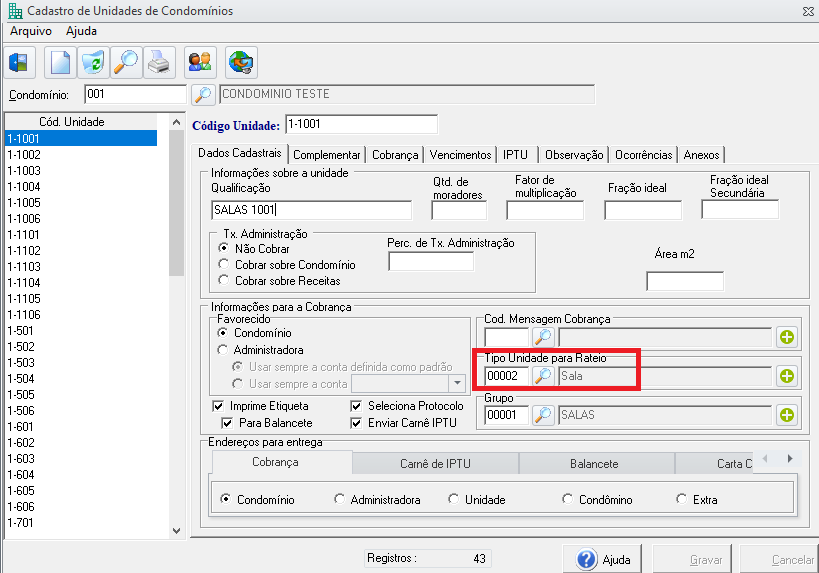Click the Cancelar button
This screenshot has height=573, width=819.
[x=779, y=559]
